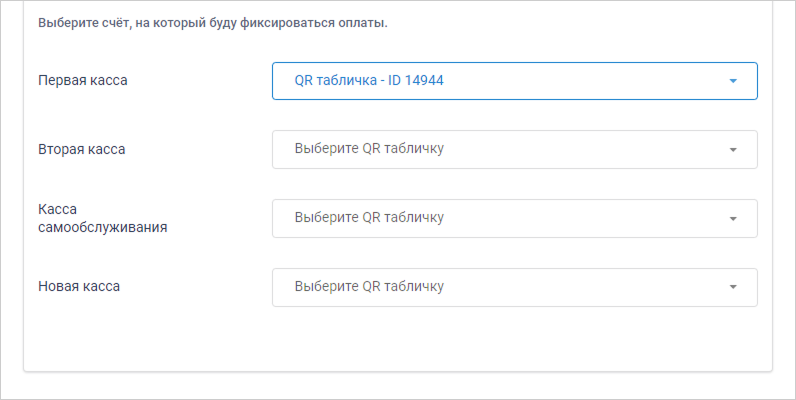This screenshot has height=400, width=796.
Task: Click the 'Новая касса' label
Action: (x=78, y=286)
